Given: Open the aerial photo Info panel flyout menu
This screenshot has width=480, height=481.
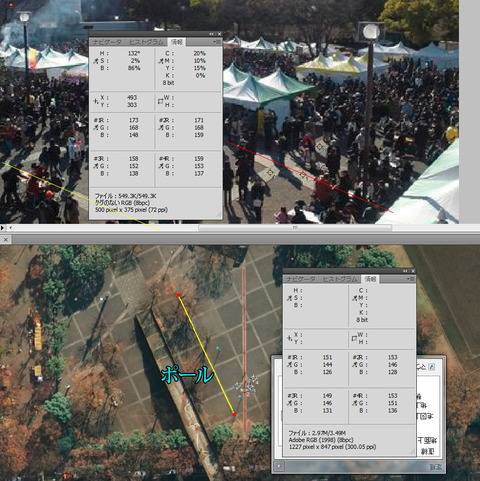Looking at the screenshot, I should pyautogui.click(x=410, y=279).
